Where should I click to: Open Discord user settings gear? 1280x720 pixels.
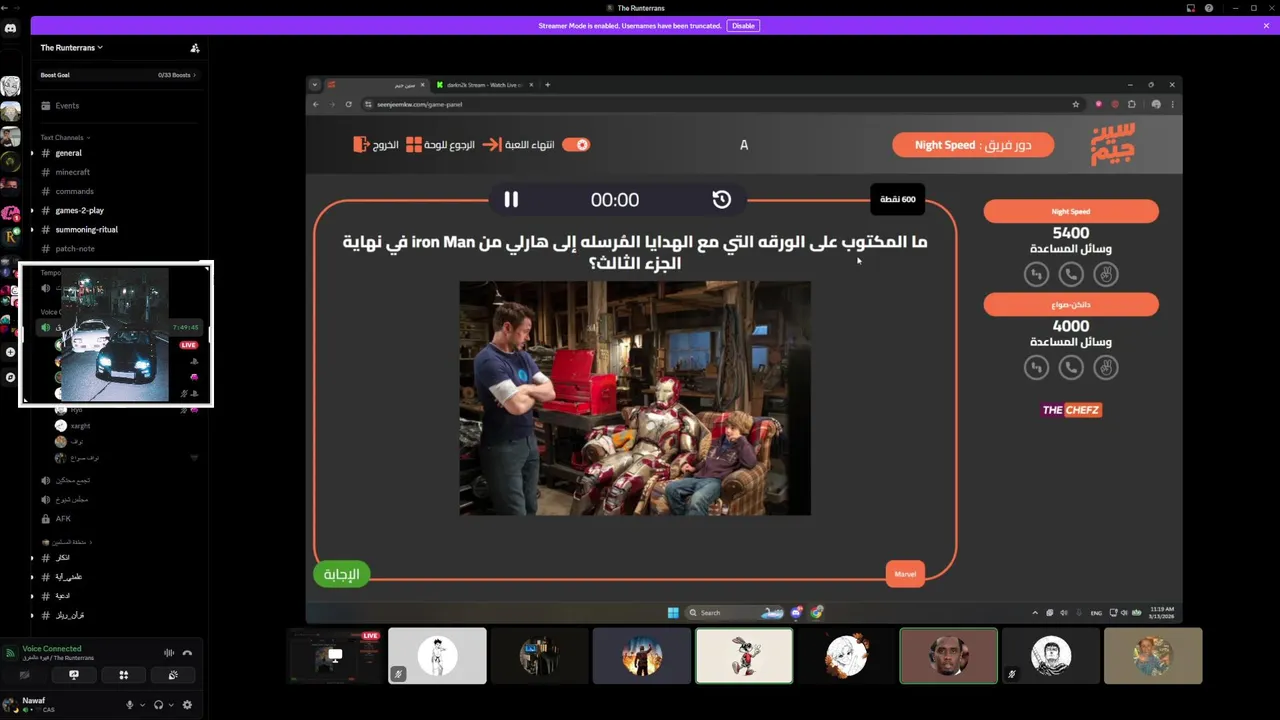[187, 705]
